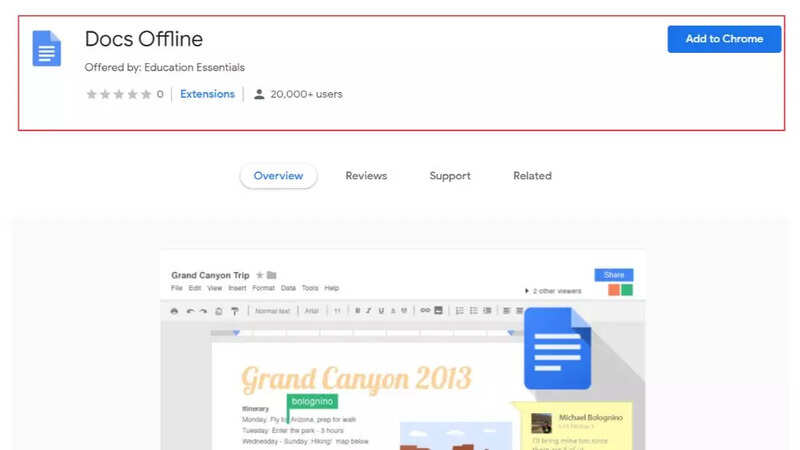This screenshot has height=450, width=800.
Task: Click the 20,000+ users text
Action: (x=306, y=94)
